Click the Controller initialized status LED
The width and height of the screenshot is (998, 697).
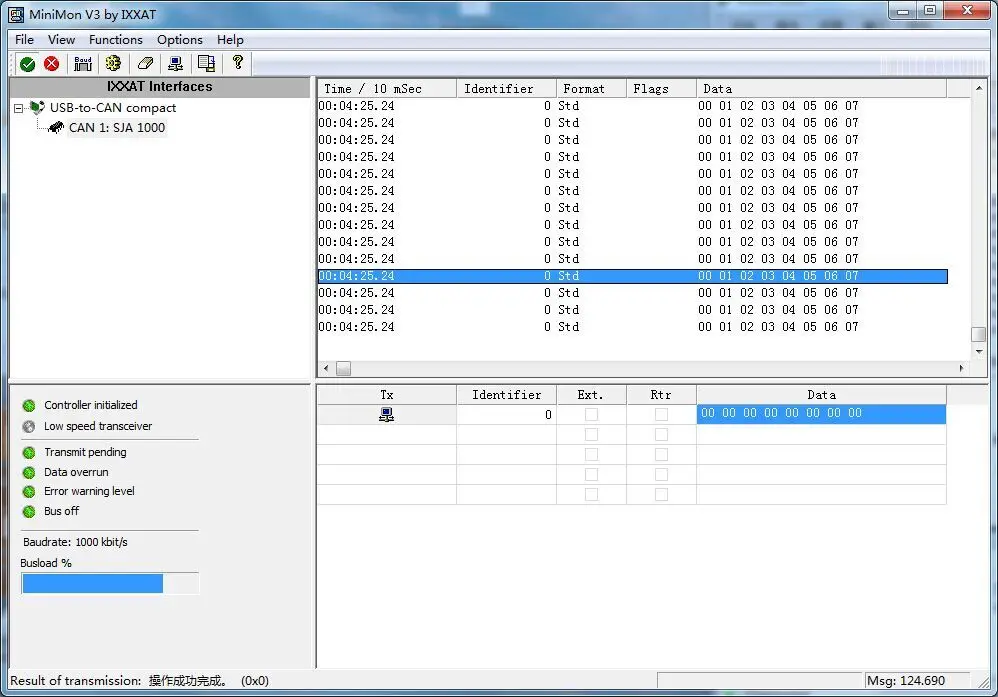tap(29, 405)
